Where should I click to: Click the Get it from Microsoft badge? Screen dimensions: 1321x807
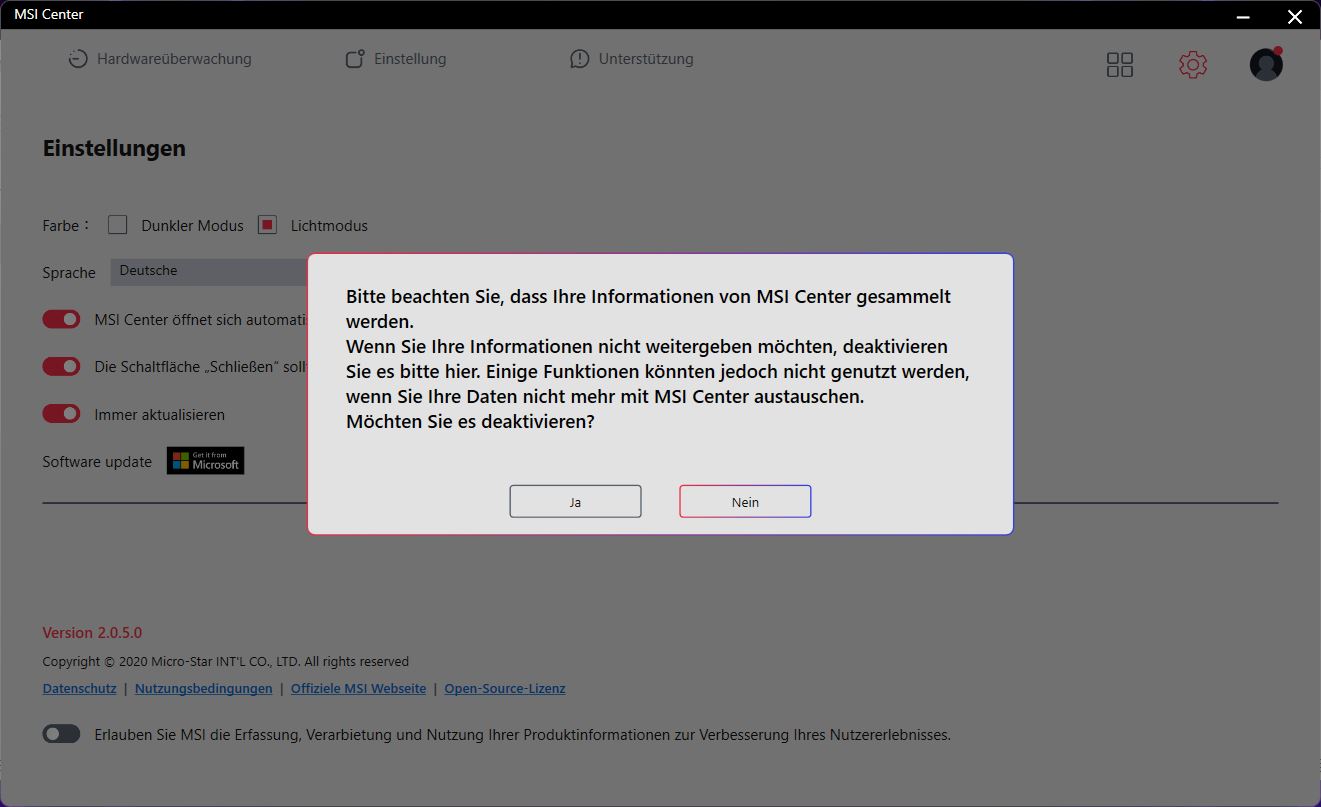point(205,461)
